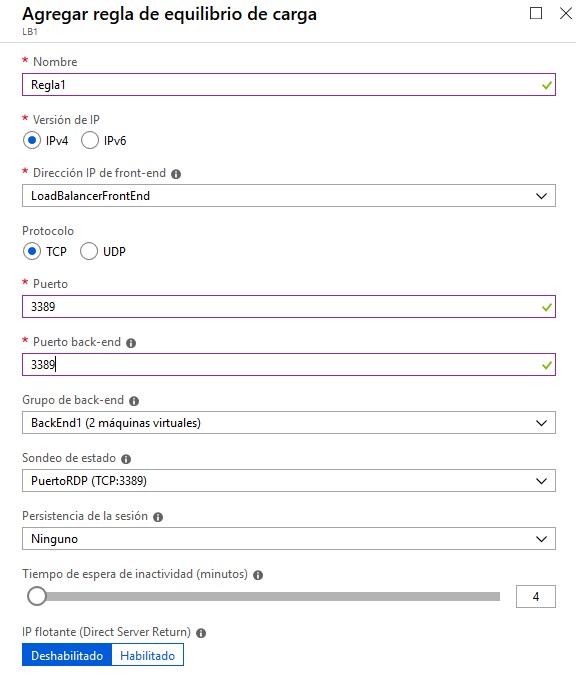Screen dimensions: 576x679
Task: Expand the BackEnd1 back-end group dropdown
Action: point(289,423)
